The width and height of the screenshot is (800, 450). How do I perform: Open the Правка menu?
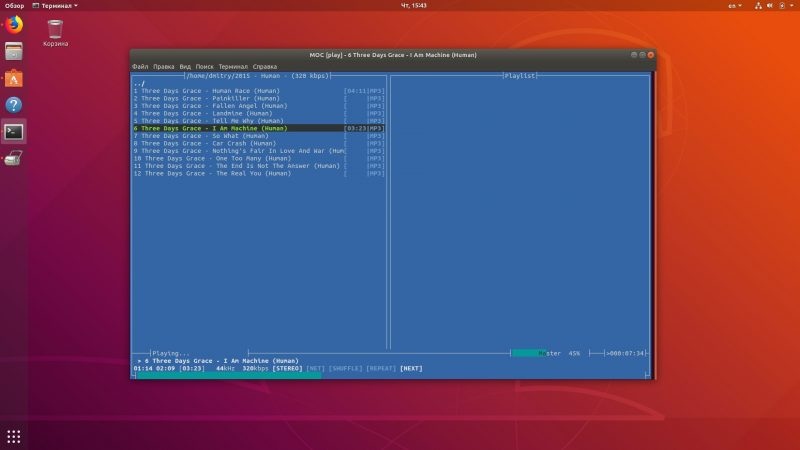click(x=163, y=66)
